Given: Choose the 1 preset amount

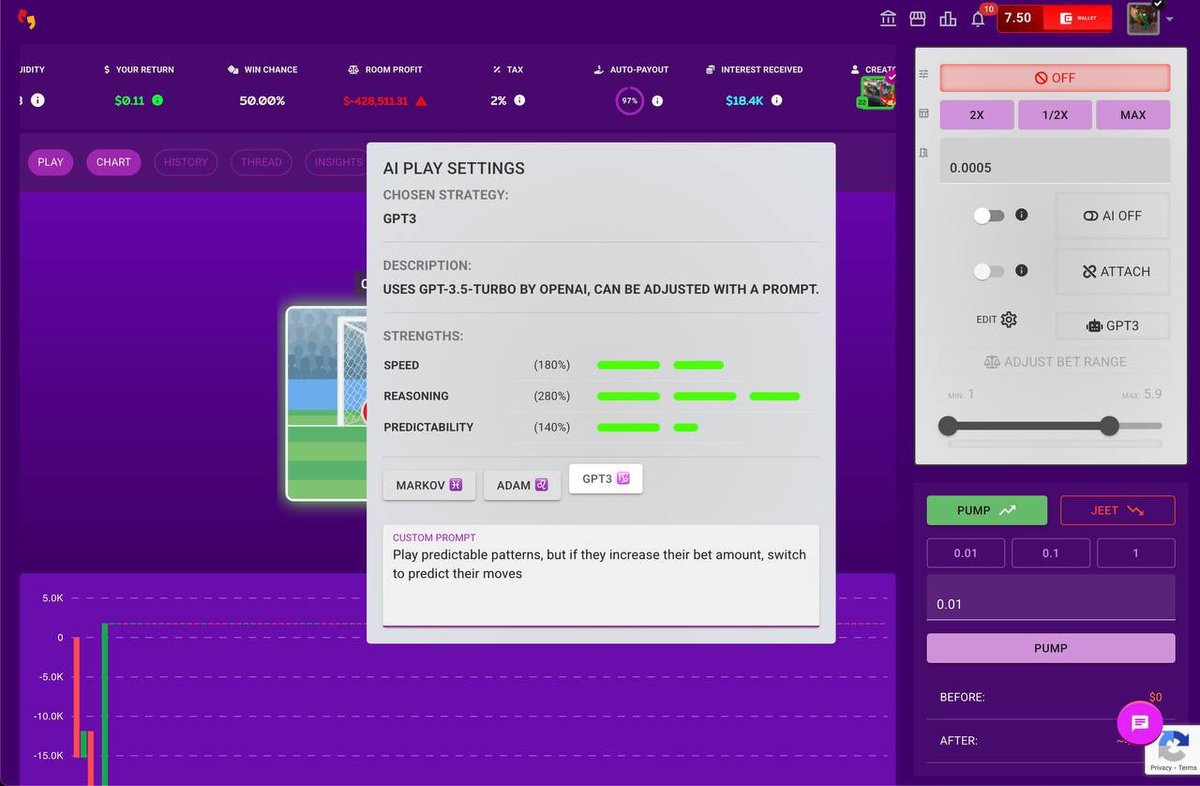Looking at the screenshot, I should (1136, 553).
